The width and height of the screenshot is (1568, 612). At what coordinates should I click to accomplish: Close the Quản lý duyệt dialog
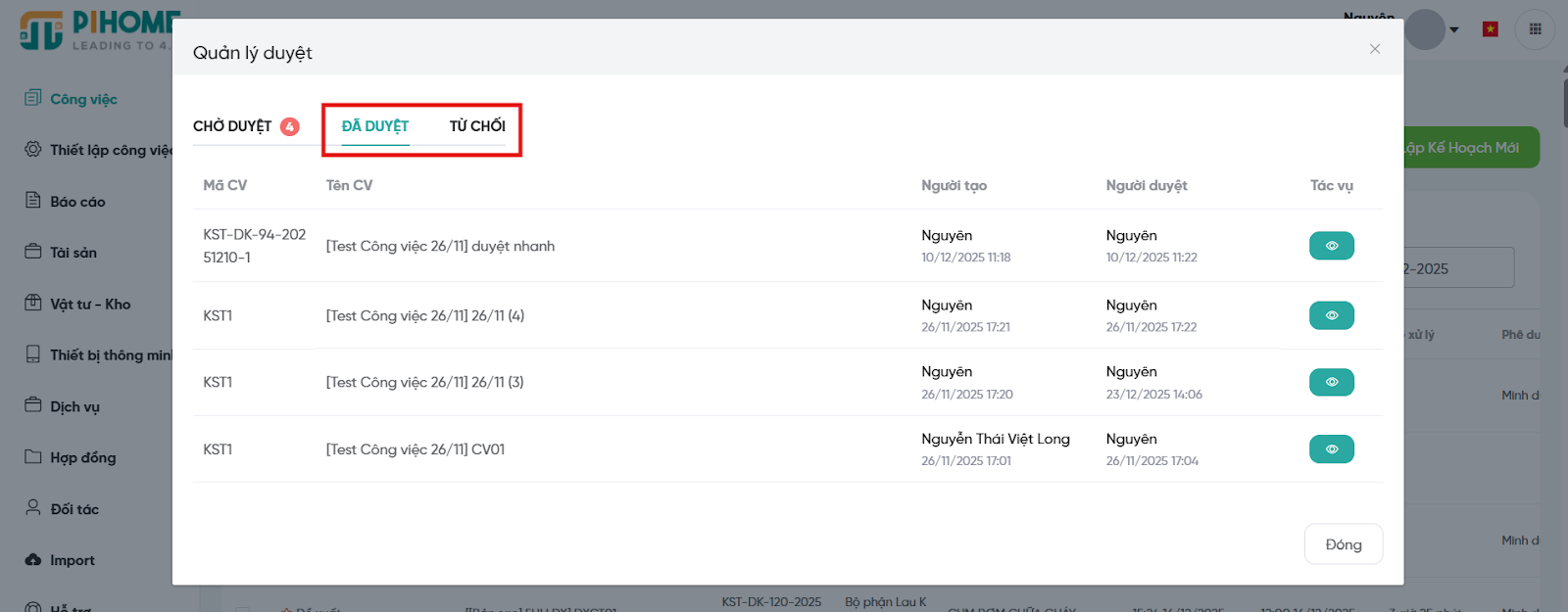[1375, 49]
